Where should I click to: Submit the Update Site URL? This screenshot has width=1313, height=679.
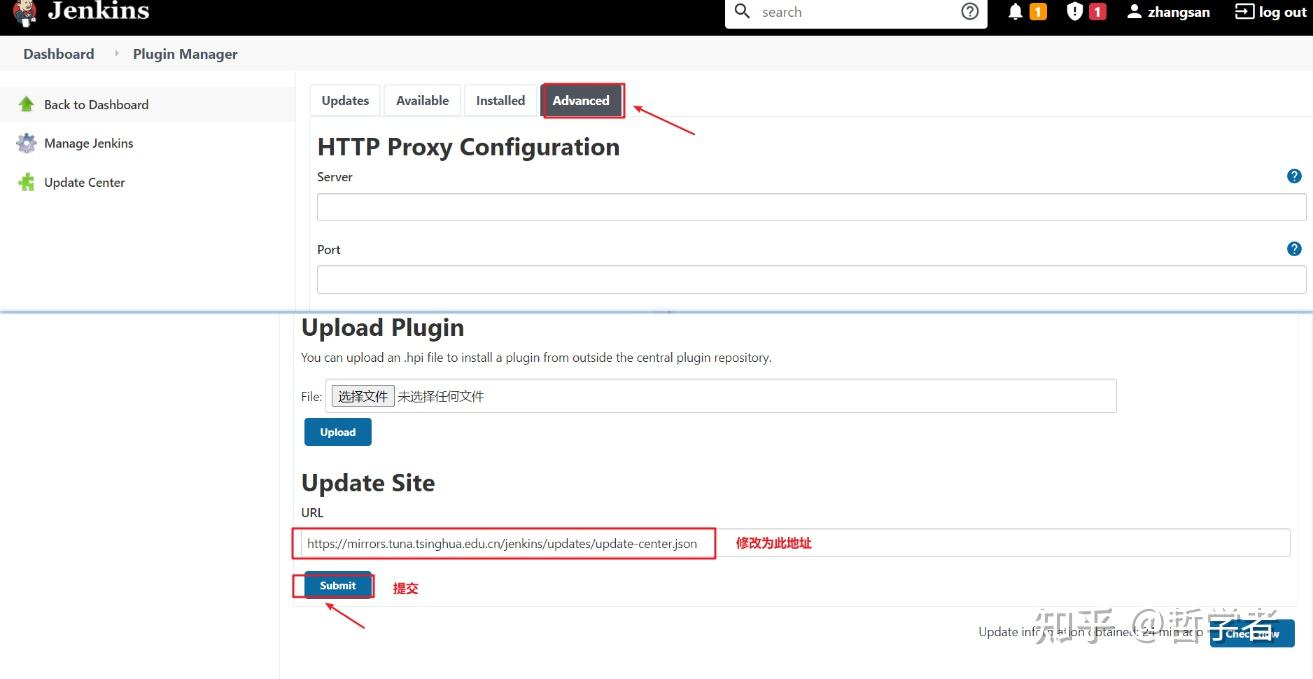coord(336,585)
